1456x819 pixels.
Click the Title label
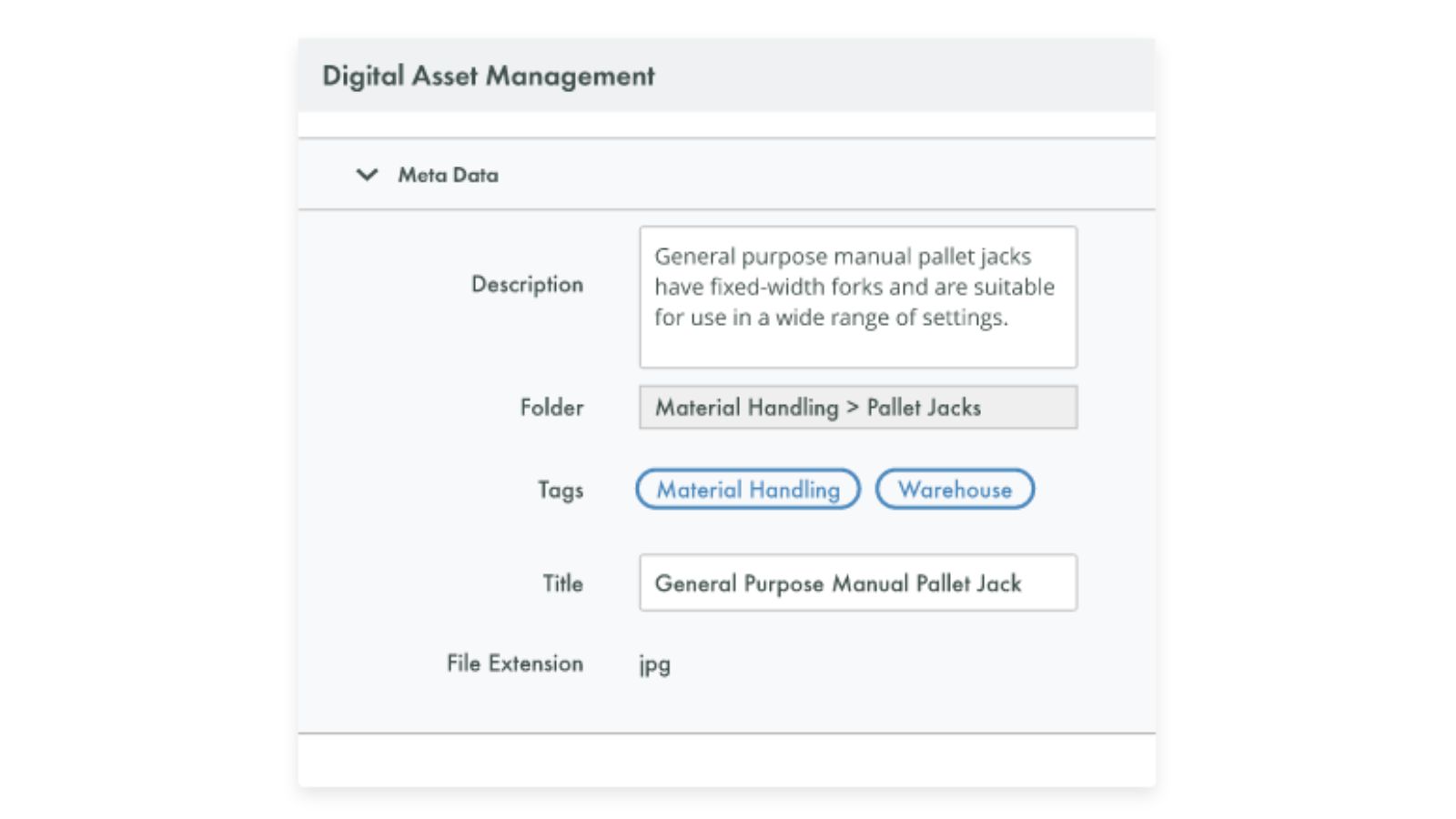point(562,583)
